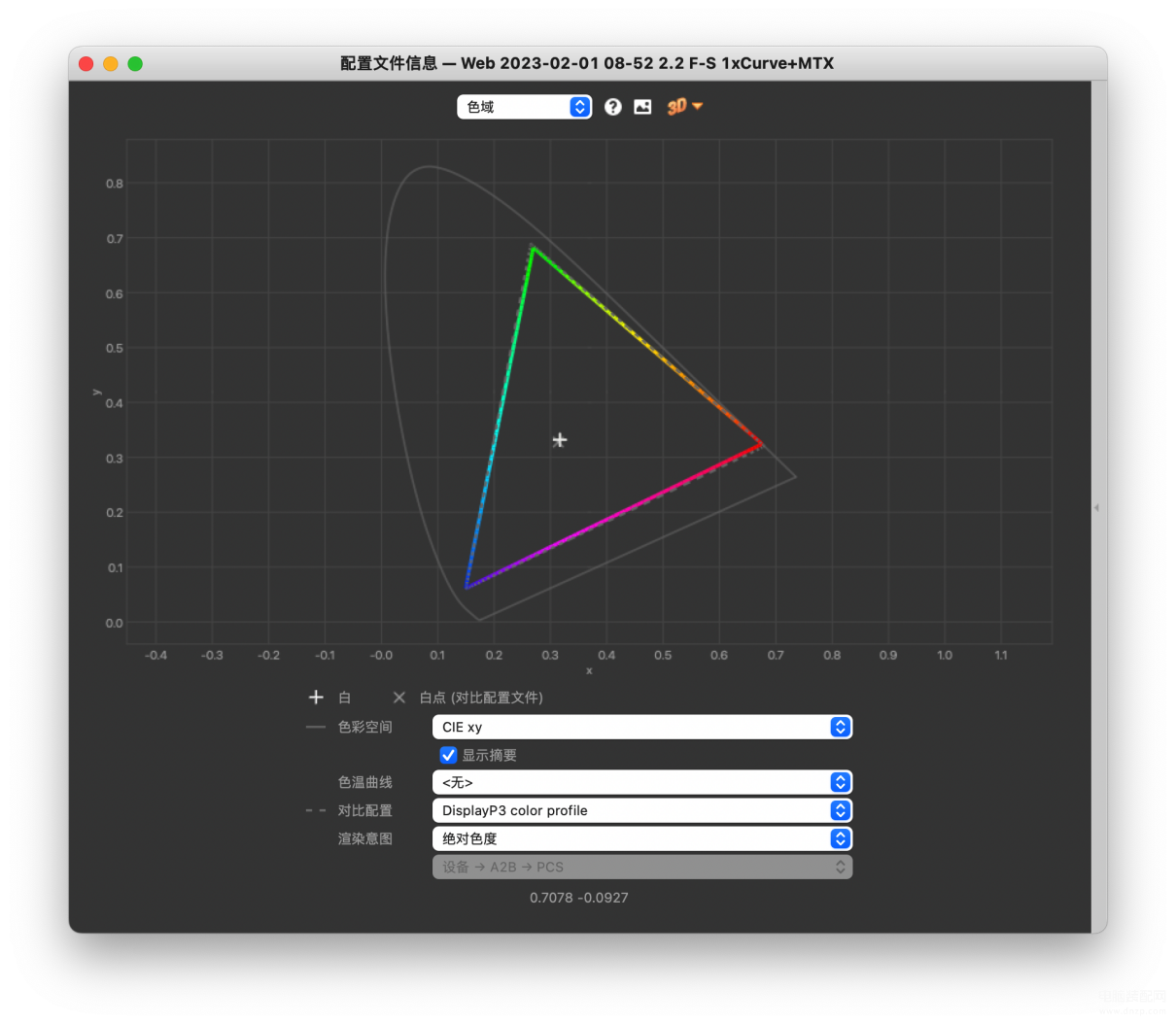Viewport: 1176px width, 1024px height.
Task: Click the green vertex of gamut triangle
Action: [x=532, y=248]
